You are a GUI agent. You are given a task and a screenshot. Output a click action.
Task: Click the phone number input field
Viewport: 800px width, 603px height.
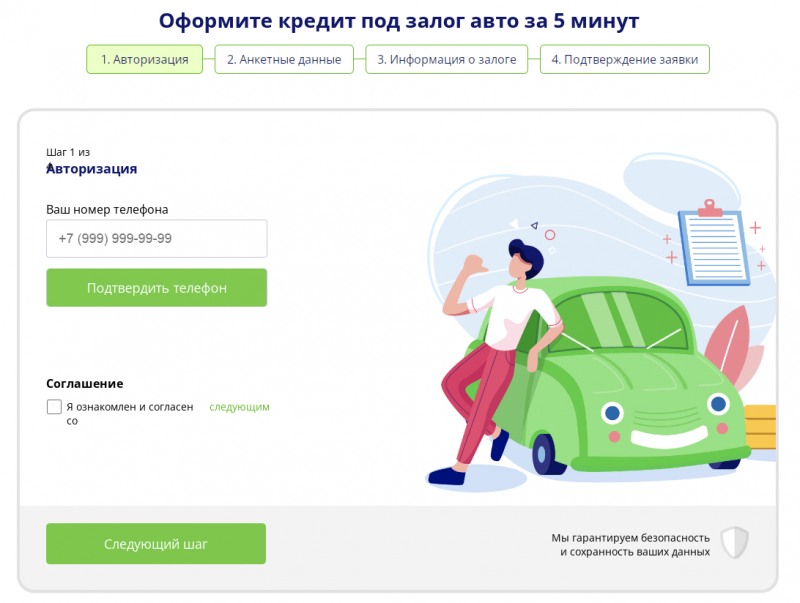[156, 238]
